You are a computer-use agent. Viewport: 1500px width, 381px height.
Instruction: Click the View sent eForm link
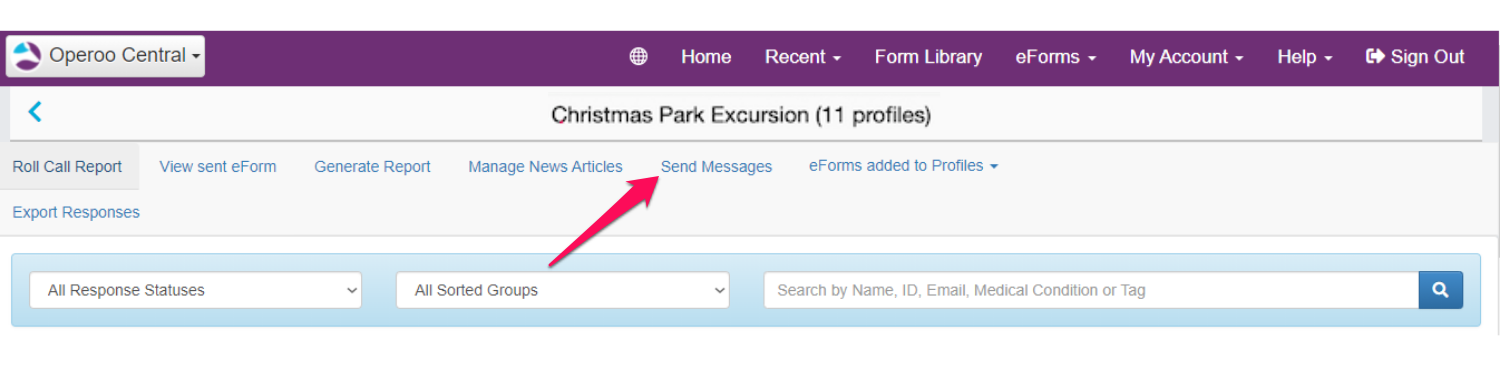218,167
